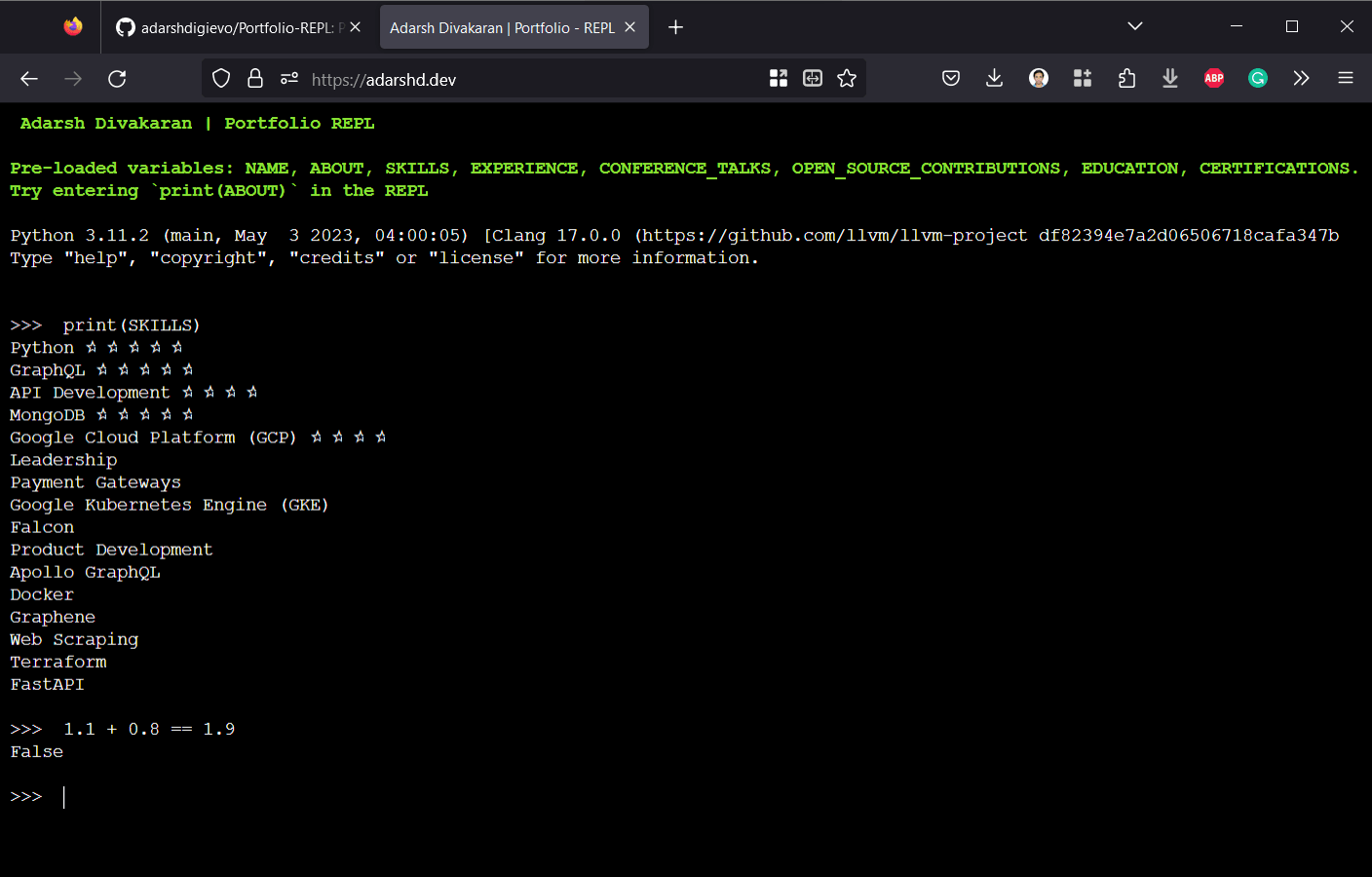
Task: Click the 'Product Development' line
Action: [111, 550]
